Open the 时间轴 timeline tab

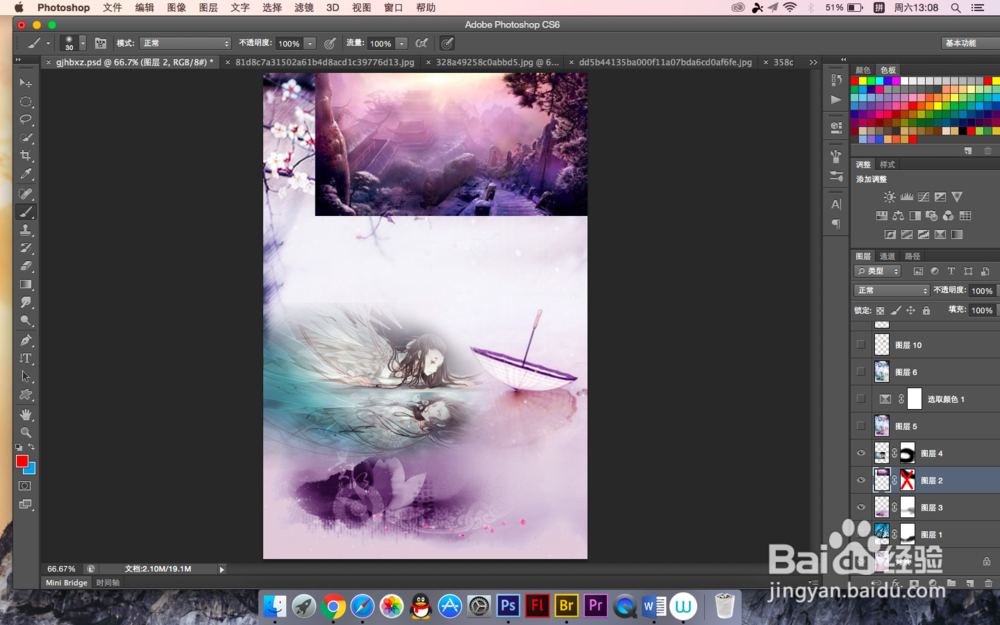(x=108, y=583)
